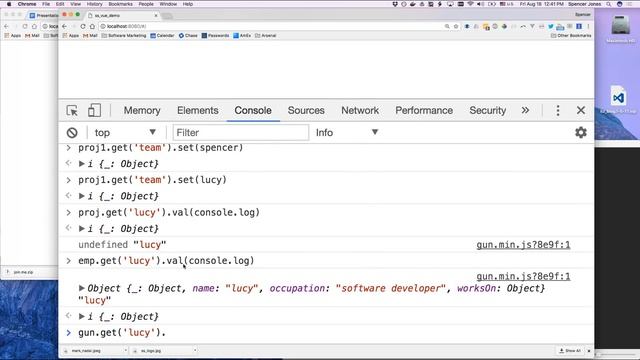This screenshot has height=360, width=640.
Task: Open the Memory panel tab
Action: (x=142, y=111)
